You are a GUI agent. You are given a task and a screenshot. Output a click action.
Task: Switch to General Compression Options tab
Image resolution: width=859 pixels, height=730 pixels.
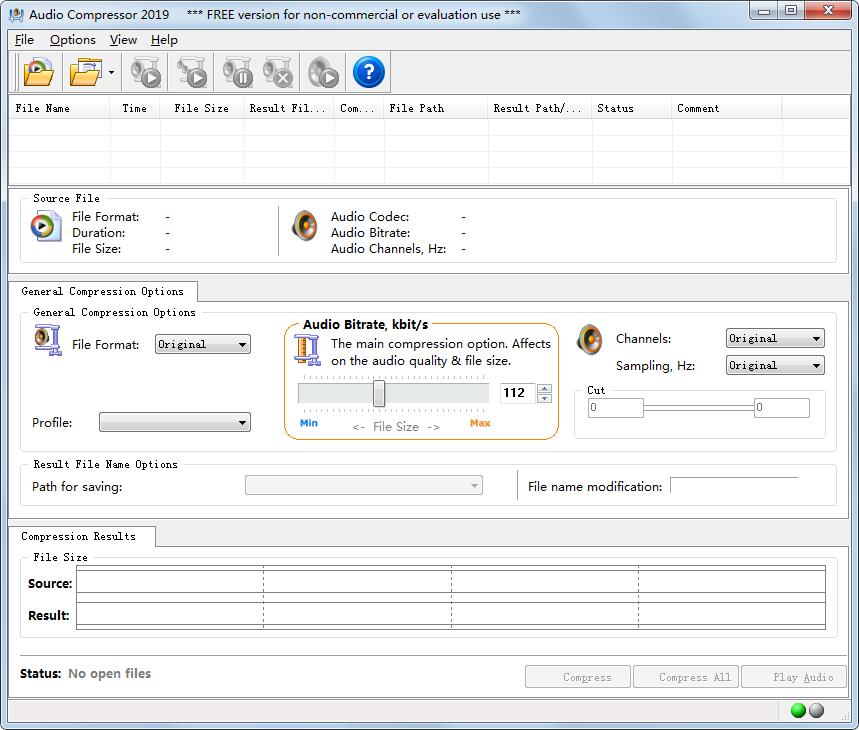103,292
